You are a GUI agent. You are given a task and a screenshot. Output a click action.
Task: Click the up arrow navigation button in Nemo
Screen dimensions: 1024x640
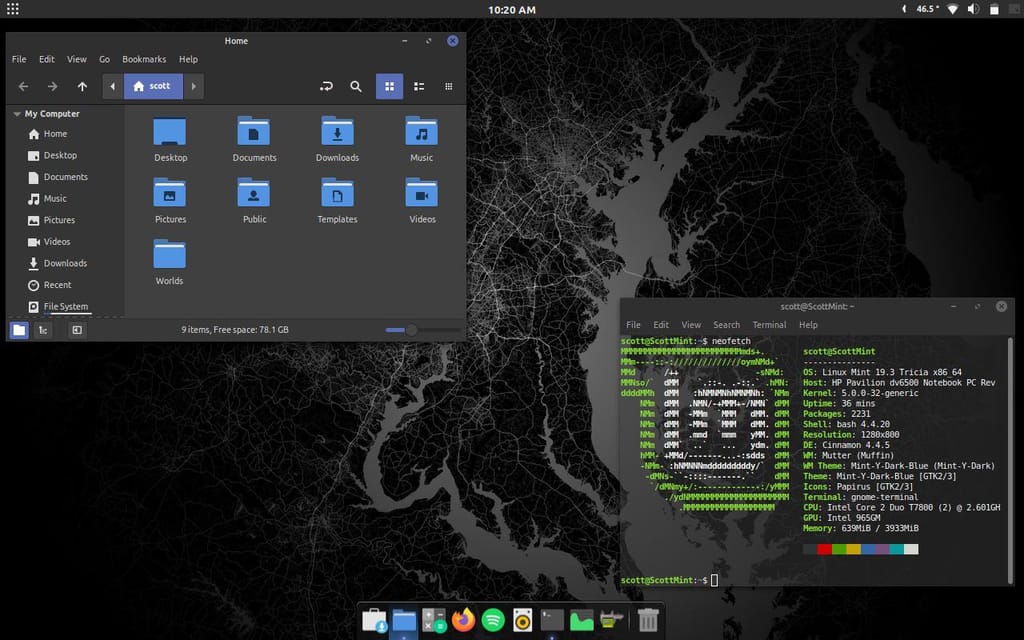pyautogui.click(x=83, y=86)
